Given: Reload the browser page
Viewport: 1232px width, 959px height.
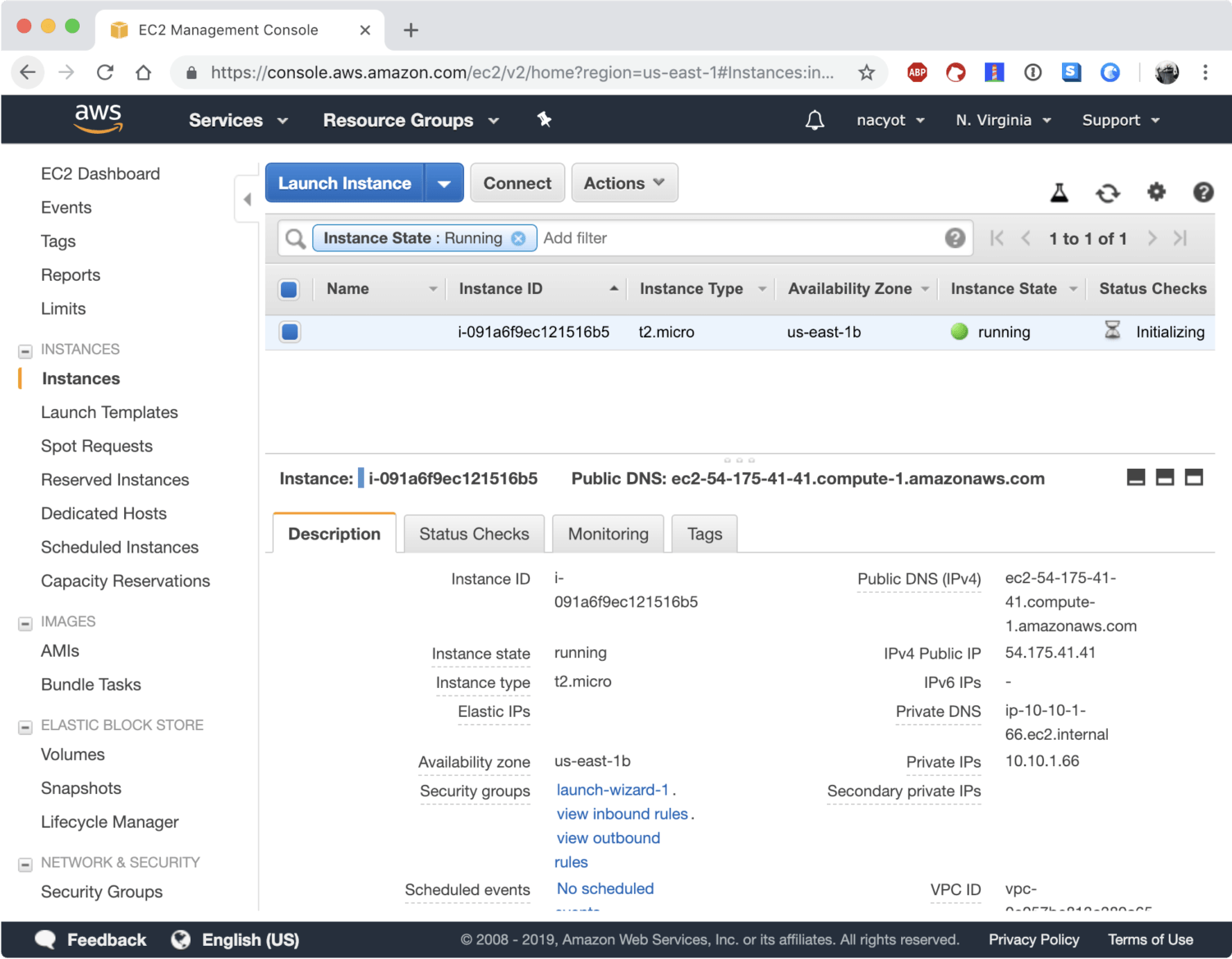Looking at the screenshot, I should click(105, 72).
